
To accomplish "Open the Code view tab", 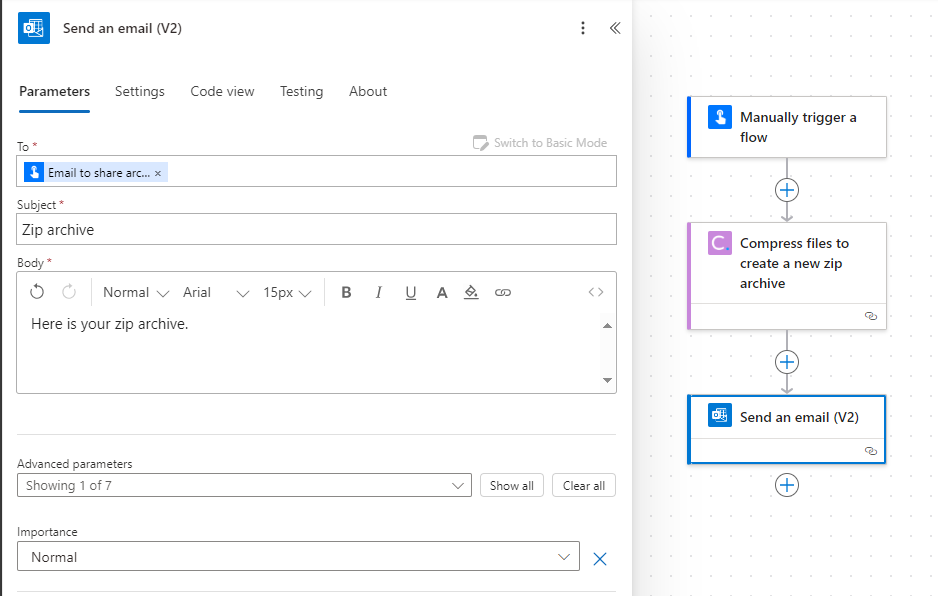I will coord(222,91).
